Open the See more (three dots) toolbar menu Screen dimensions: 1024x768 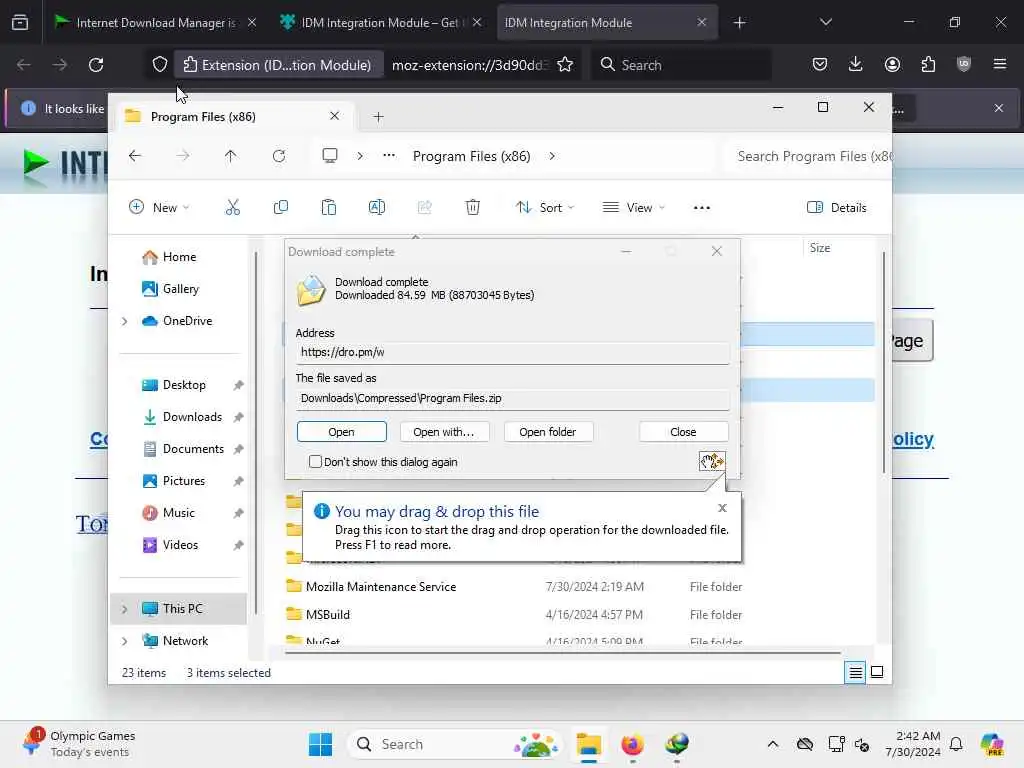[701, 208]
